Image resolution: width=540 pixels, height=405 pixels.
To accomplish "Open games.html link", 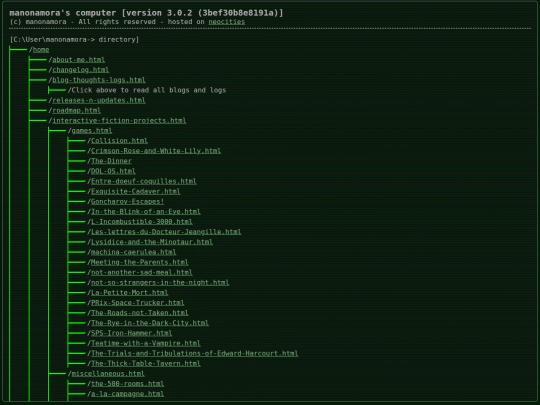I will click(x=92, y=131).
